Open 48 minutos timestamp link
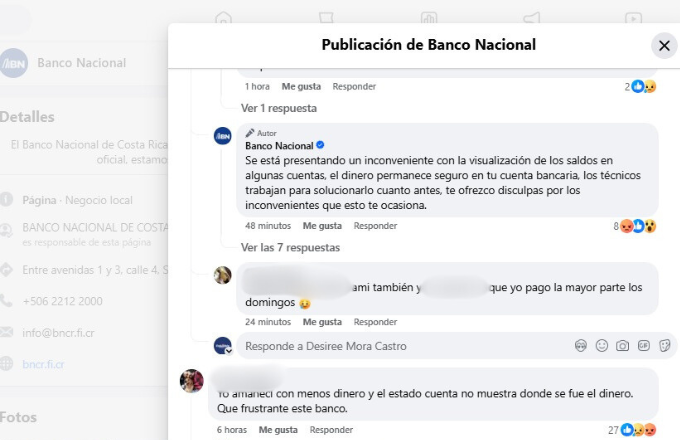The height and width of the screenshot is (440, 680). (x=268, y=226)
